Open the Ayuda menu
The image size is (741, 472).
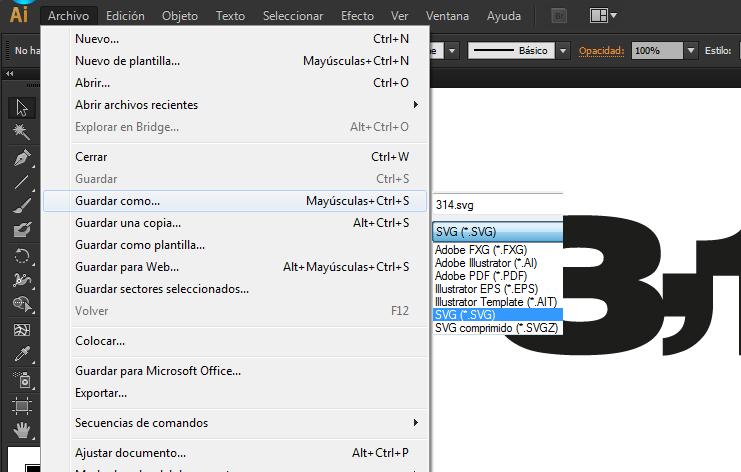pos(504,16)
